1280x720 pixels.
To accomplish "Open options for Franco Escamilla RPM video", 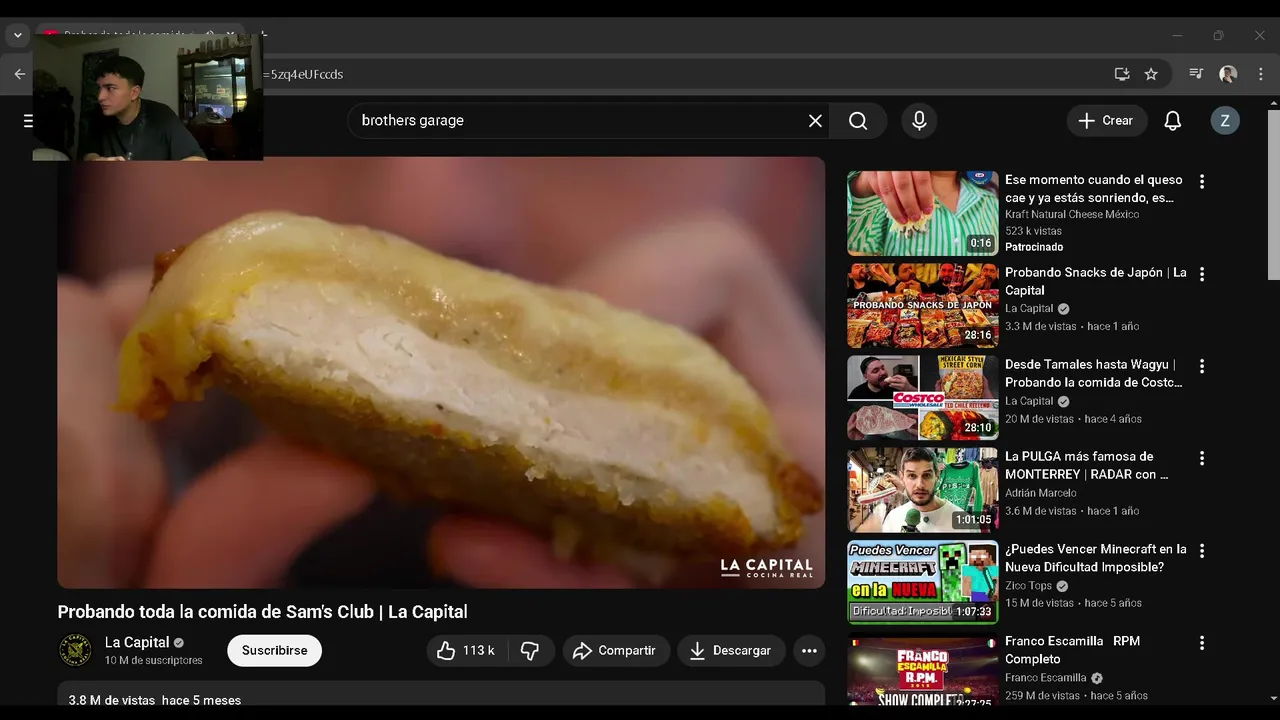I will [1202, 643].
